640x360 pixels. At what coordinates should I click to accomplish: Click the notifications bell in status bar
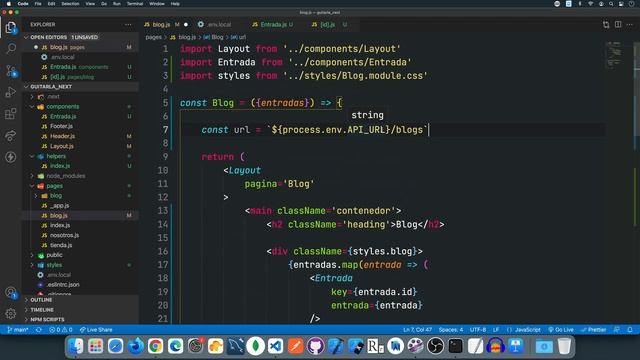click(630, 330)
